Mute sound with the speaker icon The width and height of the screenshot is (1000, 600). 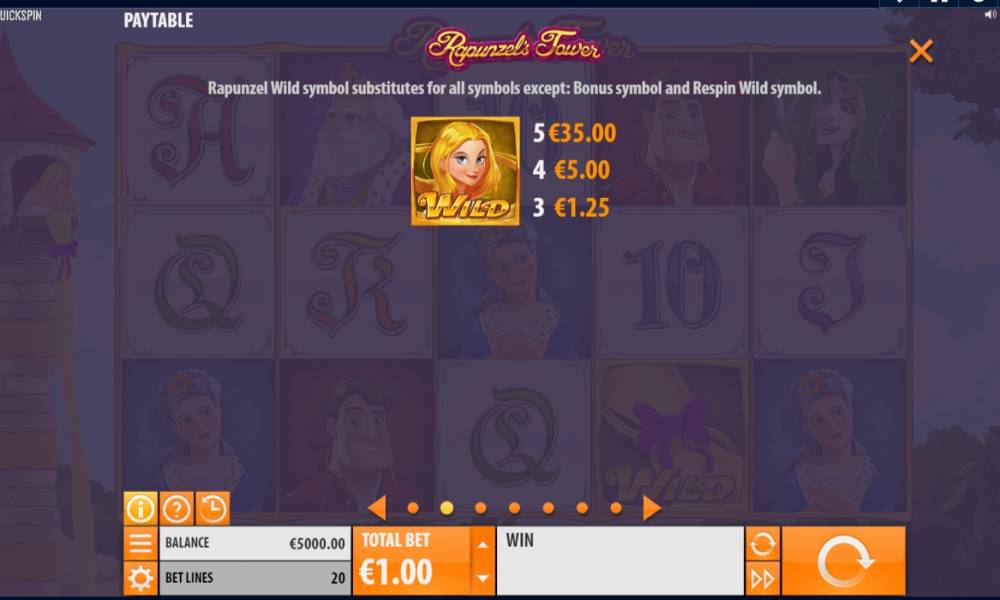[990, 15]
